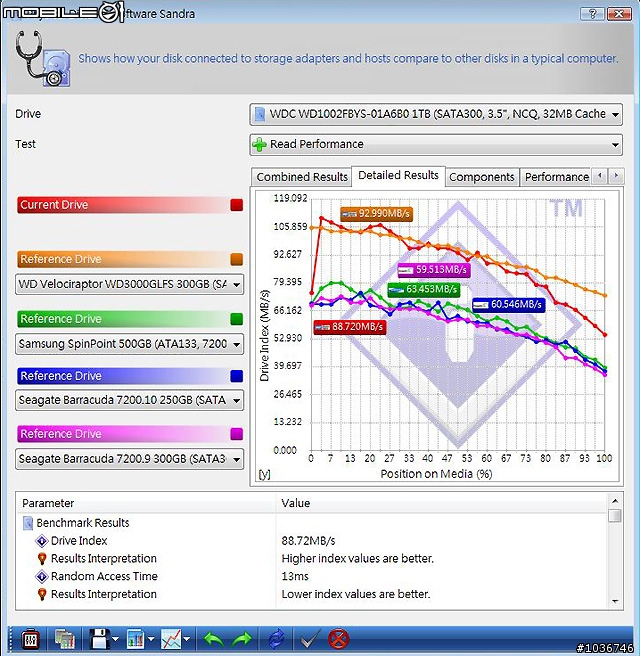This screenshot has width=640, height=656.
Task: Click the orange 92.990MB/s chart label
Action: tap(376, 214)
